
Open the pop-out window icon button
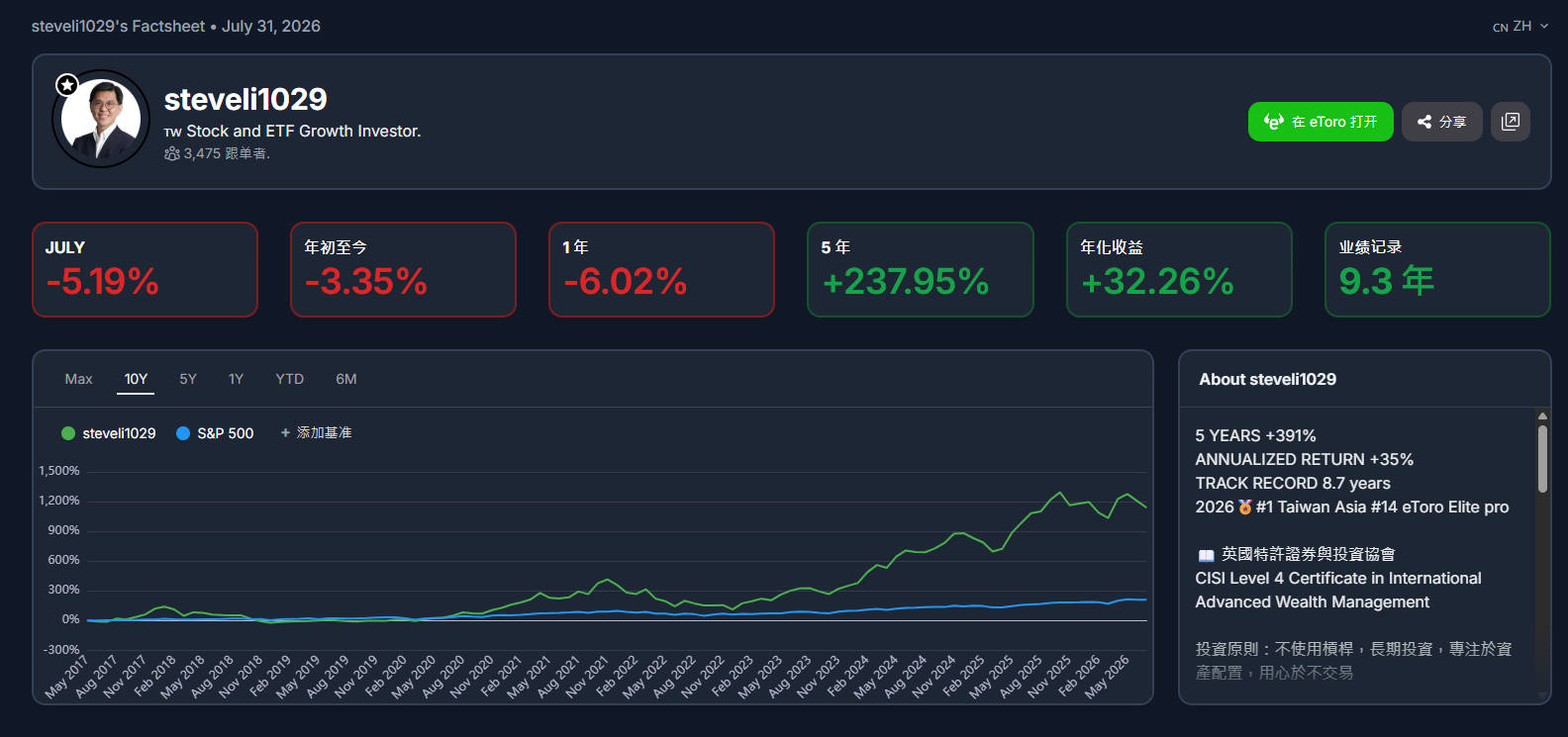pyautogui.click(x=1511, y=122)
